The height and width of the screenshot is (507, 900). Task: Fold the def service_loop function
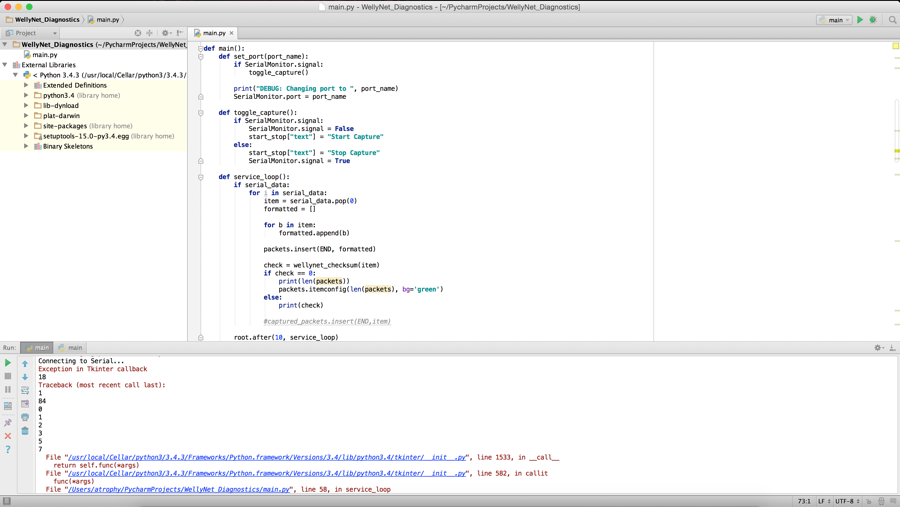click(200, 177)
